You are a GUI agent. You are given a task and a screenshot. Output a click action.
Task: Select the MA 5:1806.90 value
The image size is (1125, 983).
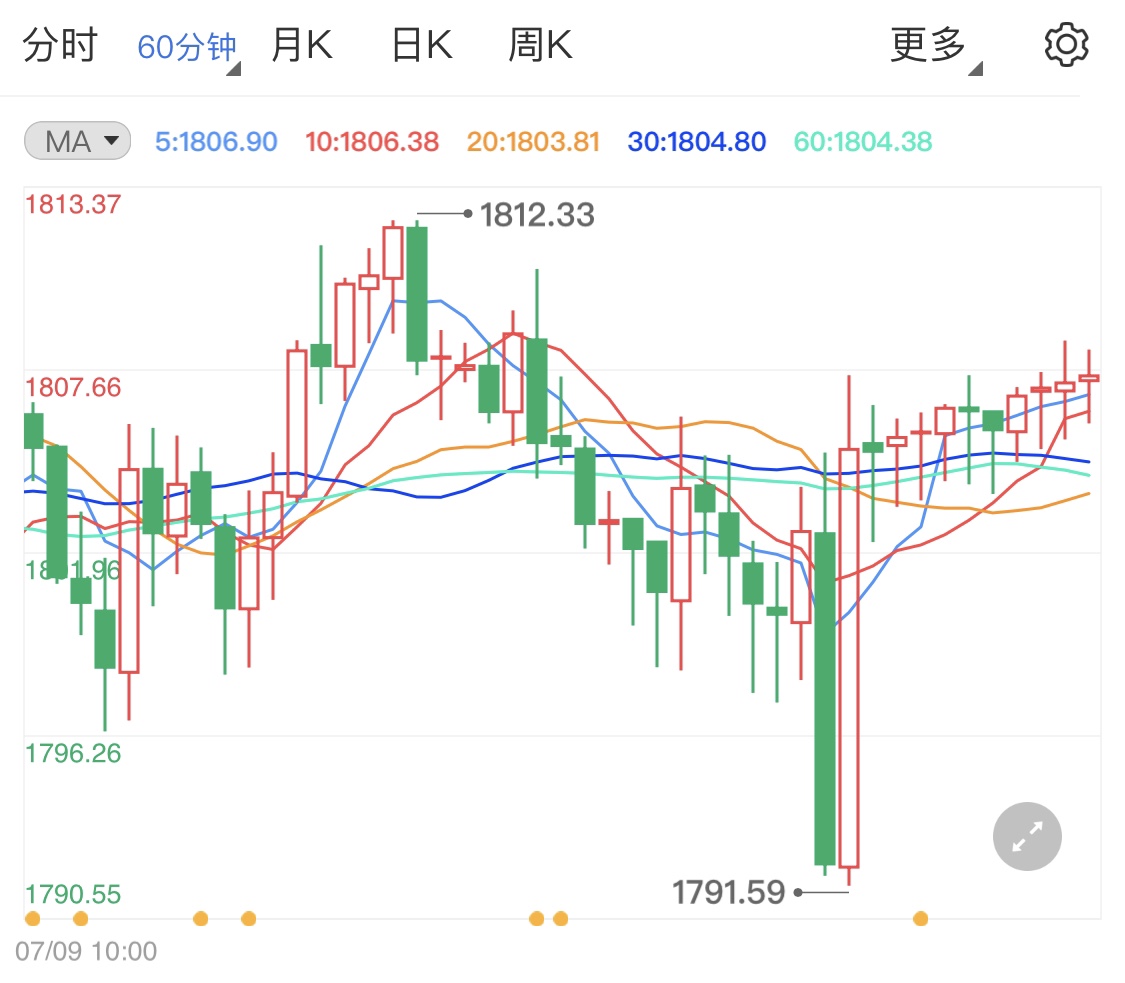tap(216, 141)
